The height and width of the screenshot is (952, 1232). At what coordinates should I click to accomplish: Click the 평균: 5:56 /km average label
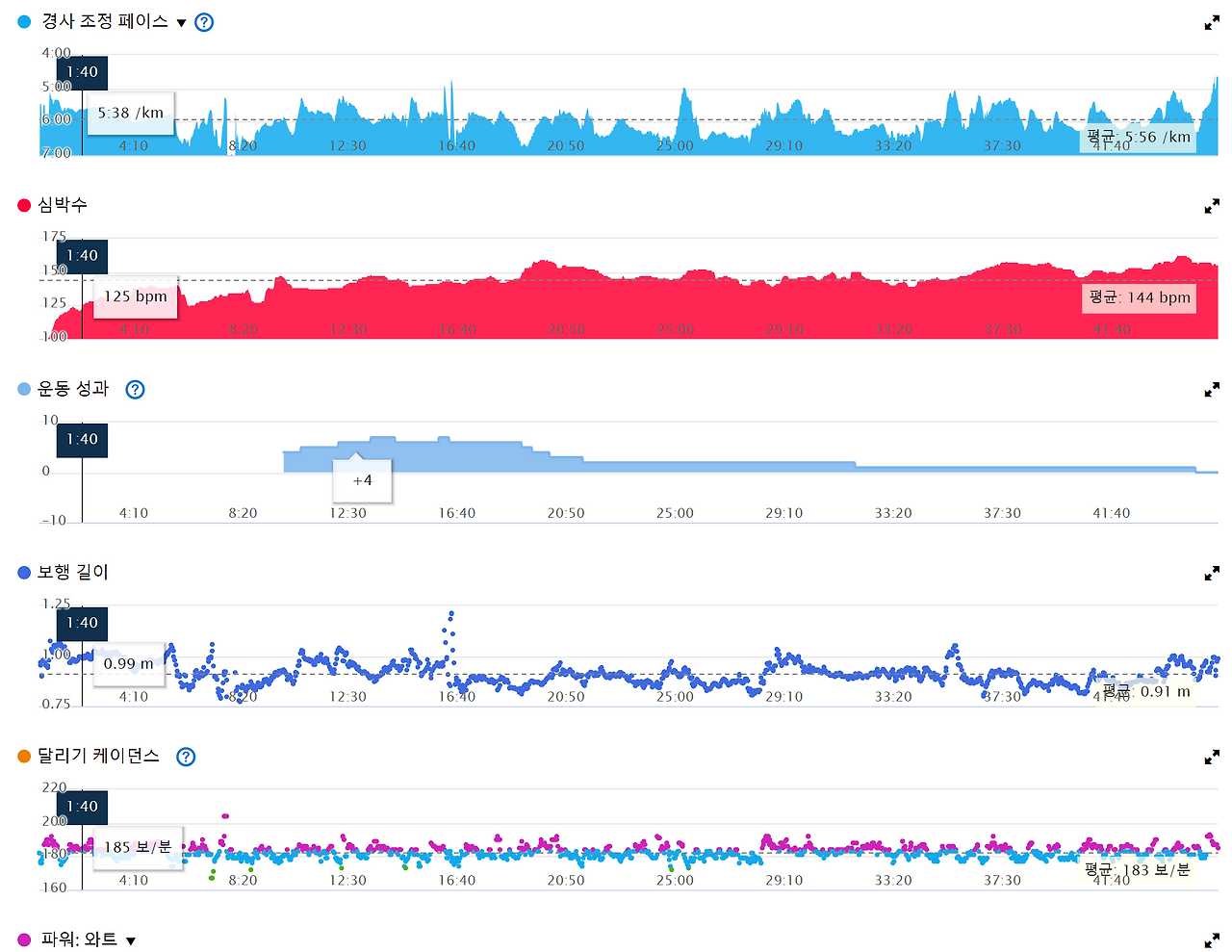[1139, 137]
